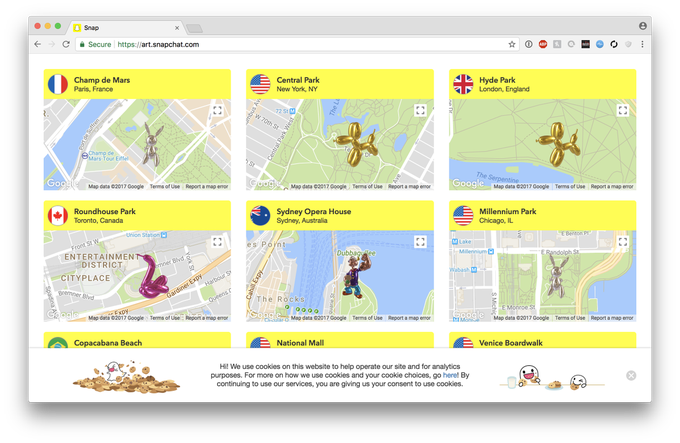Expand Hyde Park map fullscreen

(623, 111)
